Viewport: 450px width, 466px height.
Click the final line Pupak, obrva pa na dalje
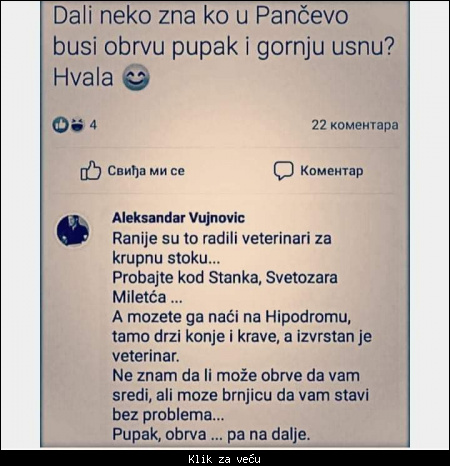(211, 434)
